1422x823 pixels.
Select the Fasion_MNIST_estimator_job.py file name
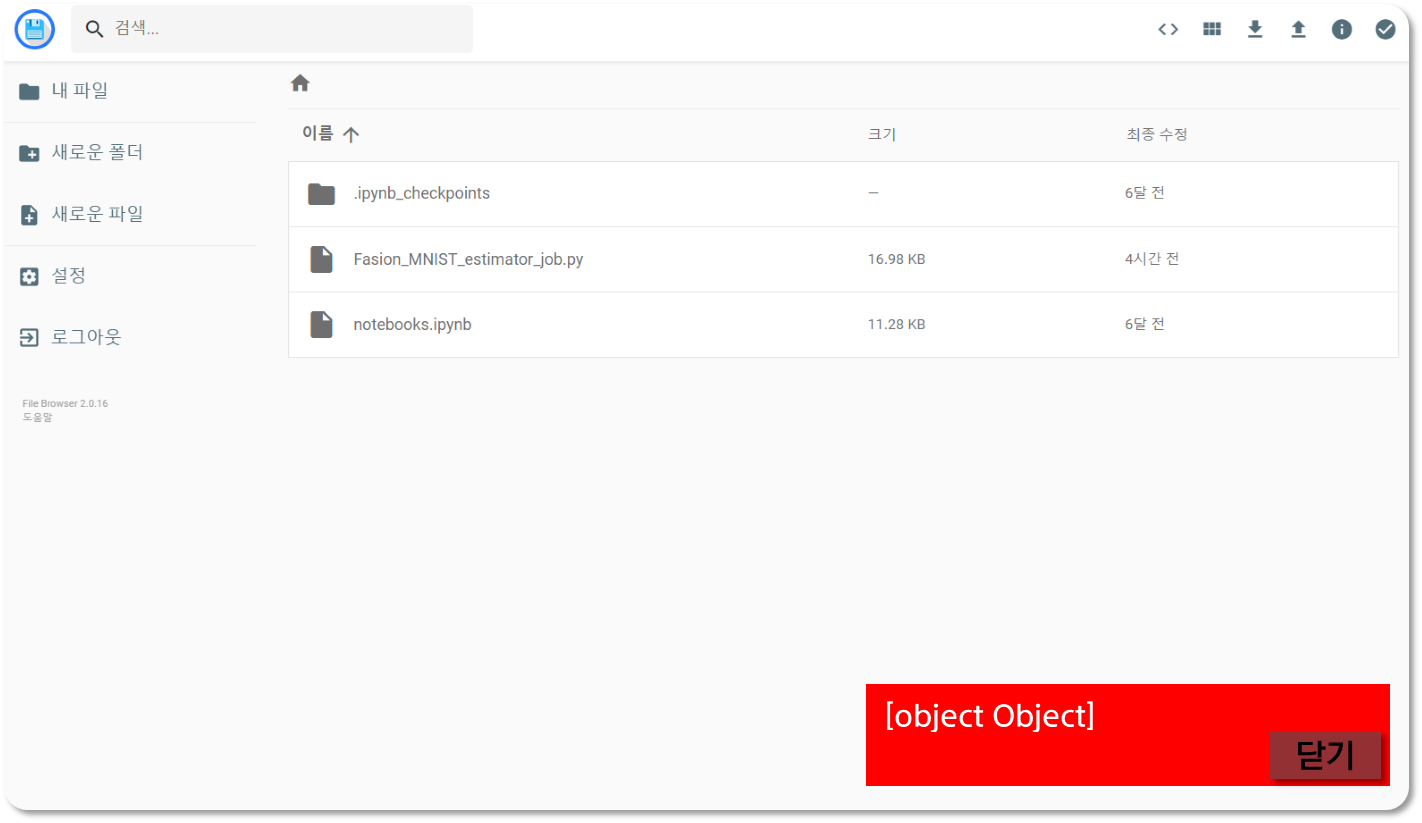pos(468,259)
